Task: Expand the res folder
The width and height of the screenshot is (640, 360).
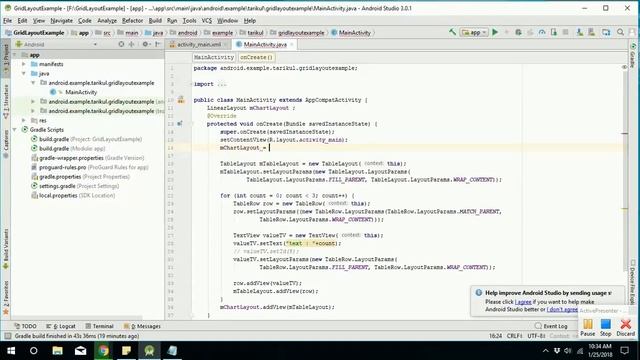Action: 24,120
